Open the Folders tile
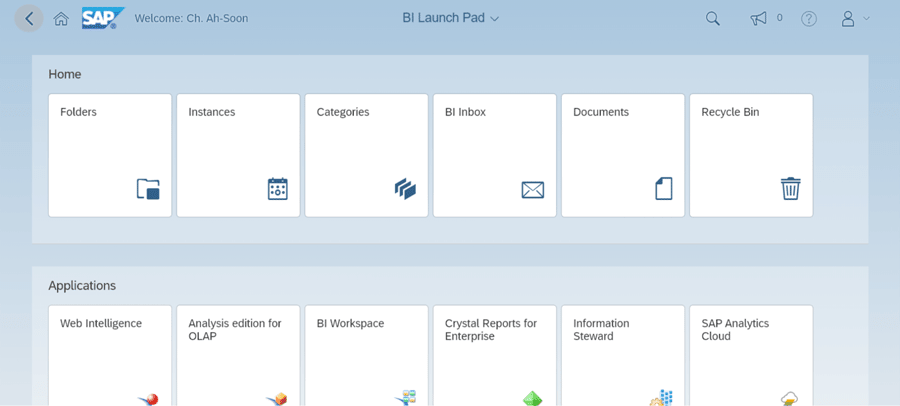The height and width of the screenshot is (406, 900). tap(110, 156)
